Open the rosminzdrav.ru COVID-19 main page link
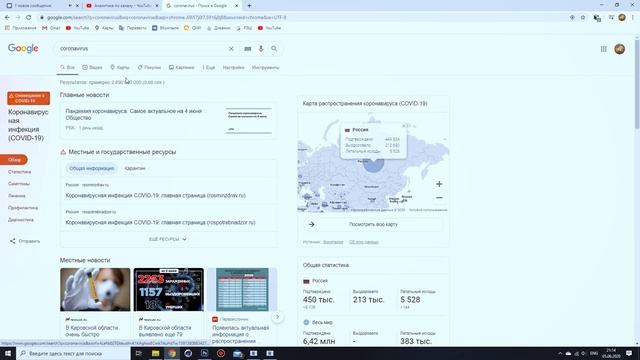This screenshot has width=640, height=360. tap(156, 196)
